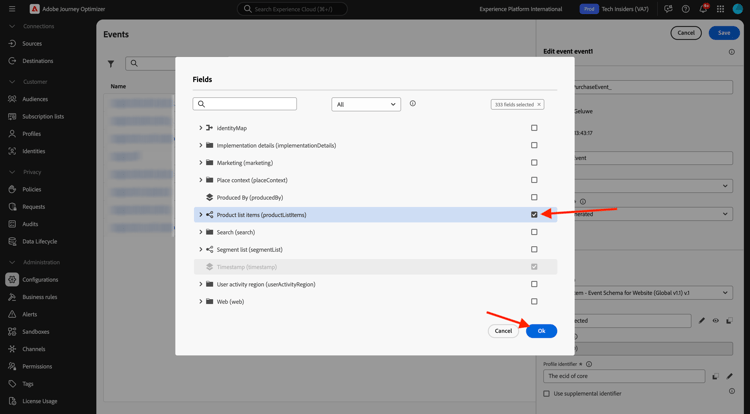
Task: Go to Audiences in sidebar
Action: coord(35,99)
